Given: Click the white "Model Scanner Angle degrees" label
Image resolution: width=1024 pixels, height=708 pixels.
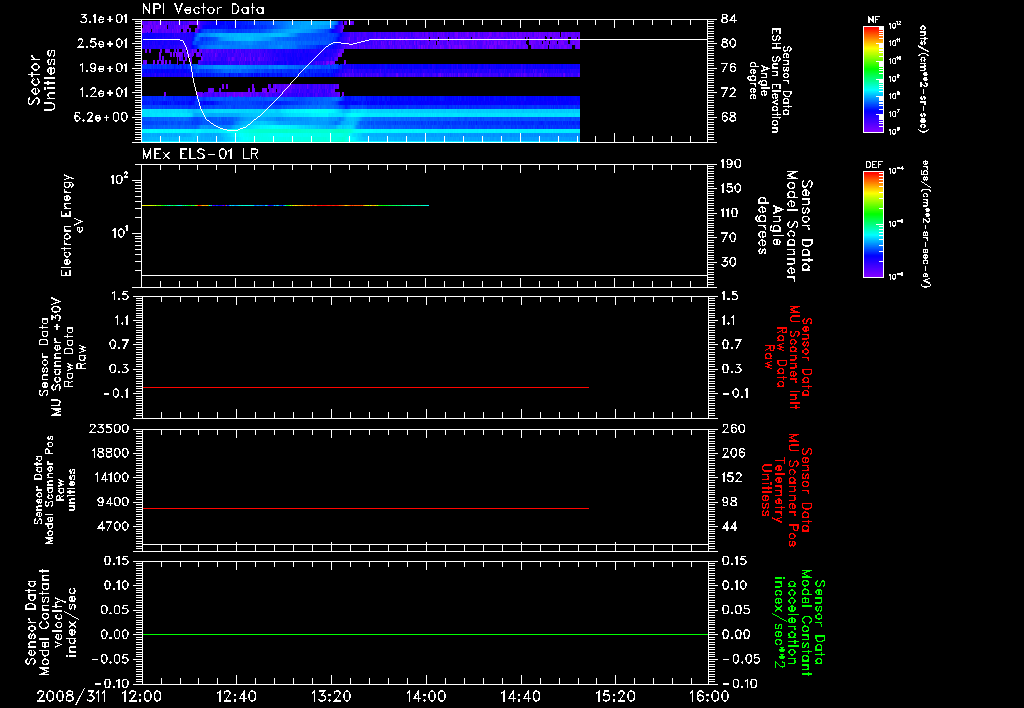Looking at the screenshot, I should coord(784,226).
